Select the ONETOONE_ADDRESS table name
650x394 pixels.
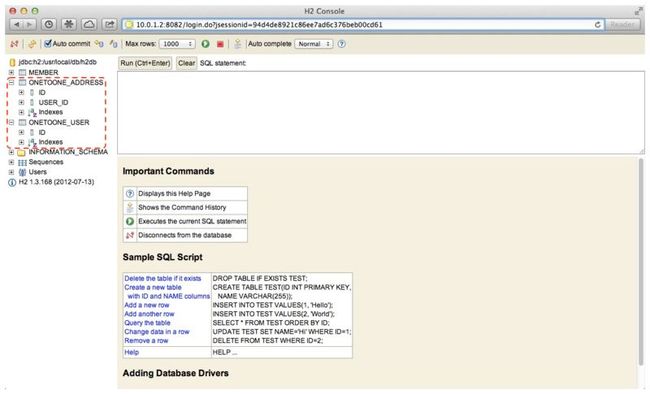coord(65,83)
